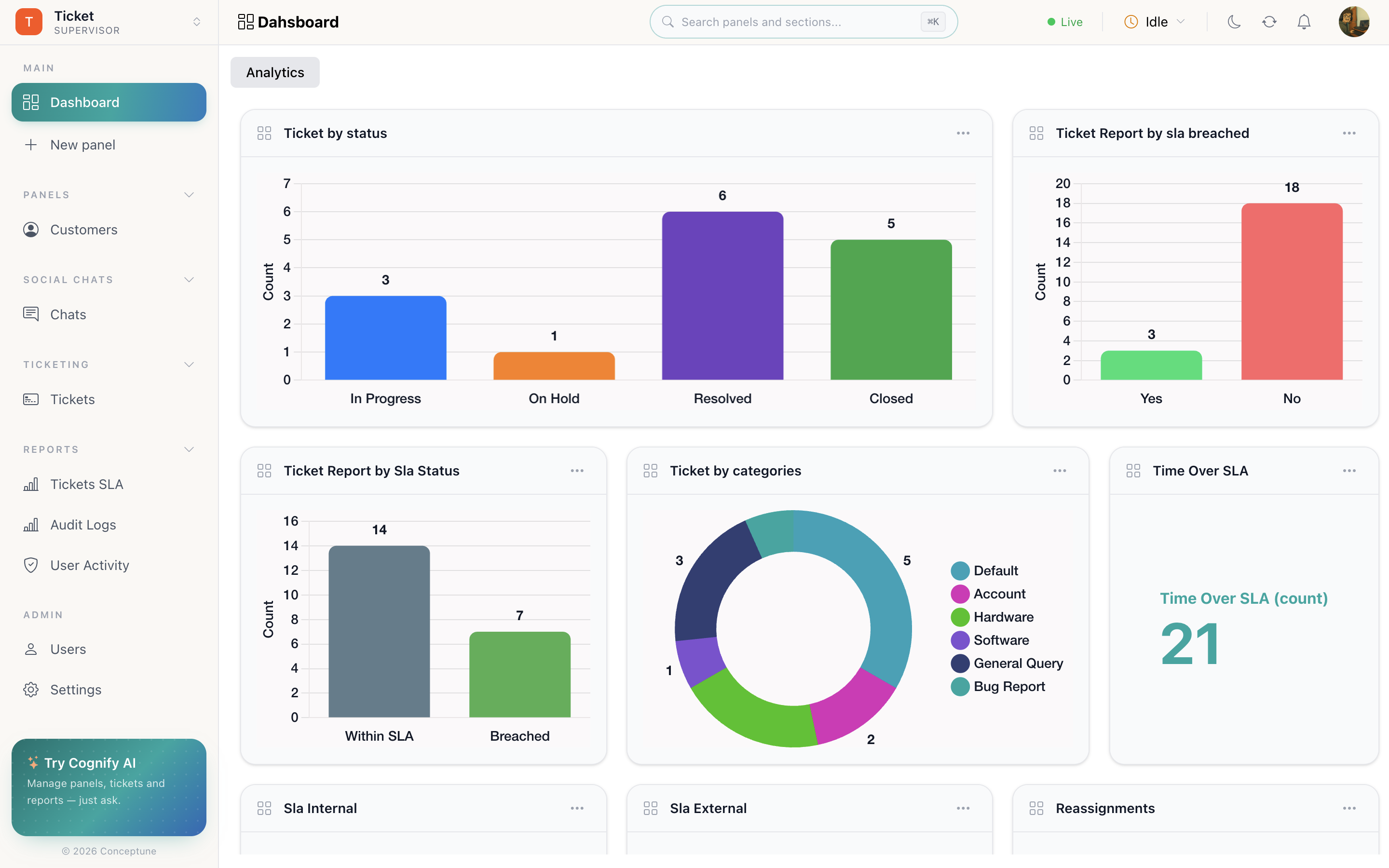Screen dimensions: 1389x868
Task: Click the Live status indicator
Action: pos(1065,22)
